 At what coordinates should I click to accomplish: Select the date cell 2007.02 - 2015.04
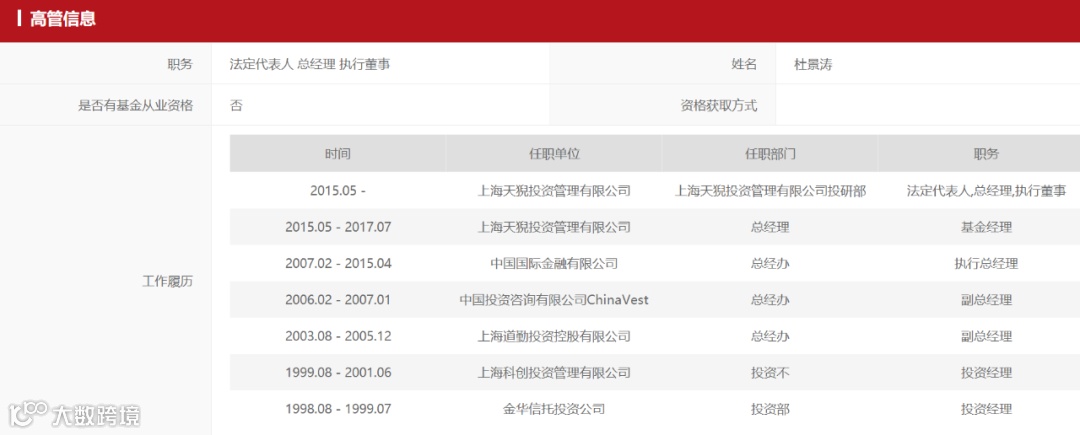[338, 264]
